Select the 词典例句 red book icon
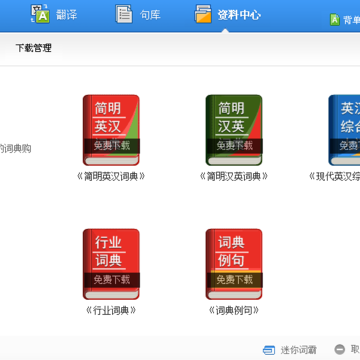This screenshot has height=360, width=360. coord(234,264)
